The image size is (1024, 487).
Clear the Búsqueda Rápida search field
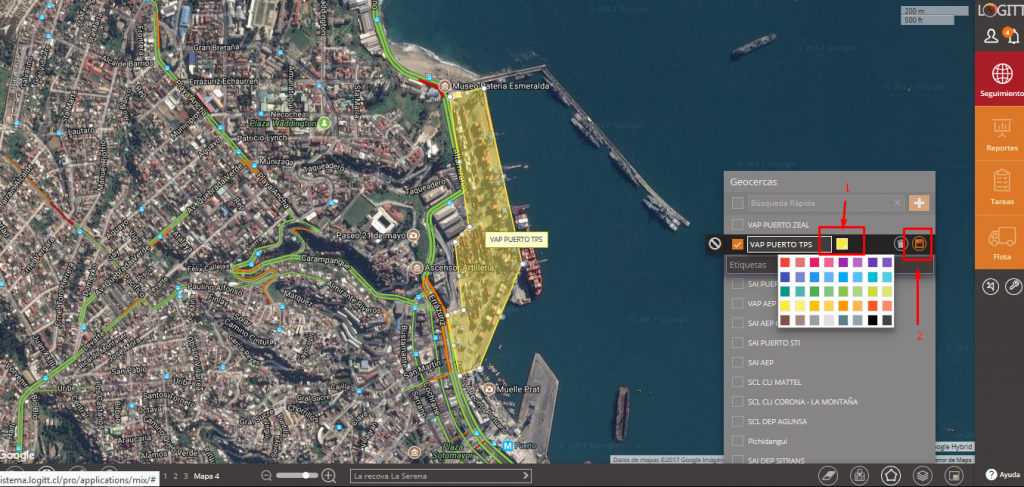(897, 203)
